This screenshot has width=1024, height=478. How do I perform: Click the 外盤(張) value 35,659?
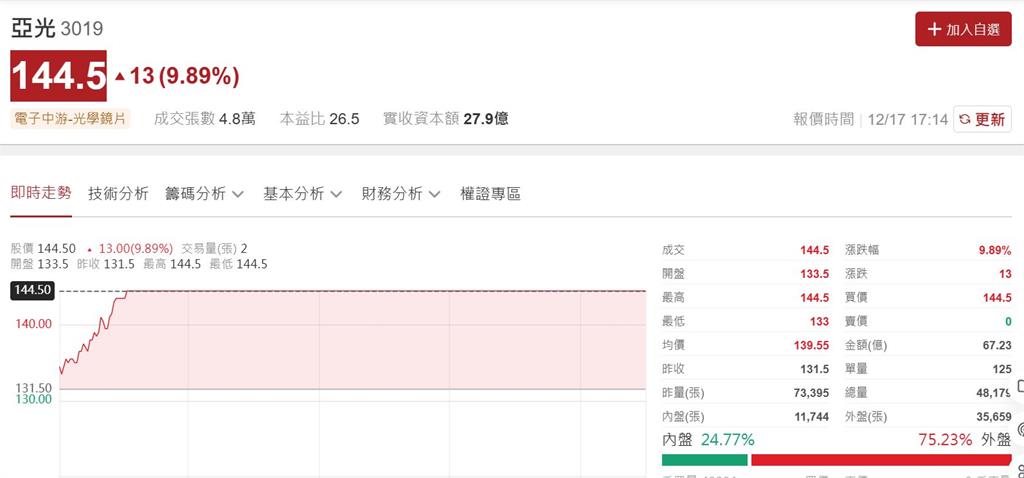pyautogui.click(x=993, y=417)
